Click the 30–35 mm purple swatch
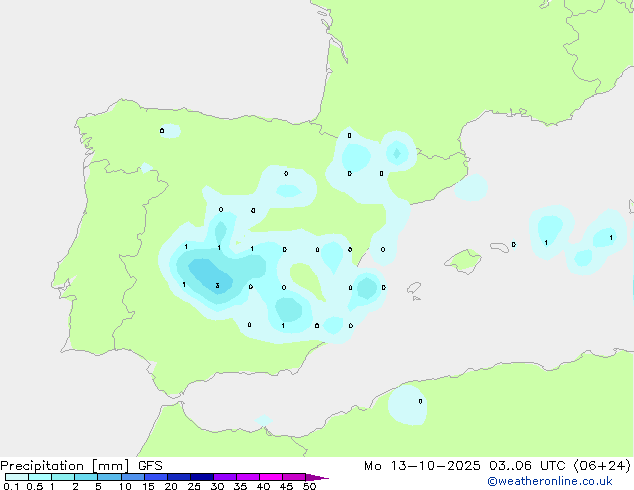The height and width of the screenshot is (490, 634). [x=225, y=477]
